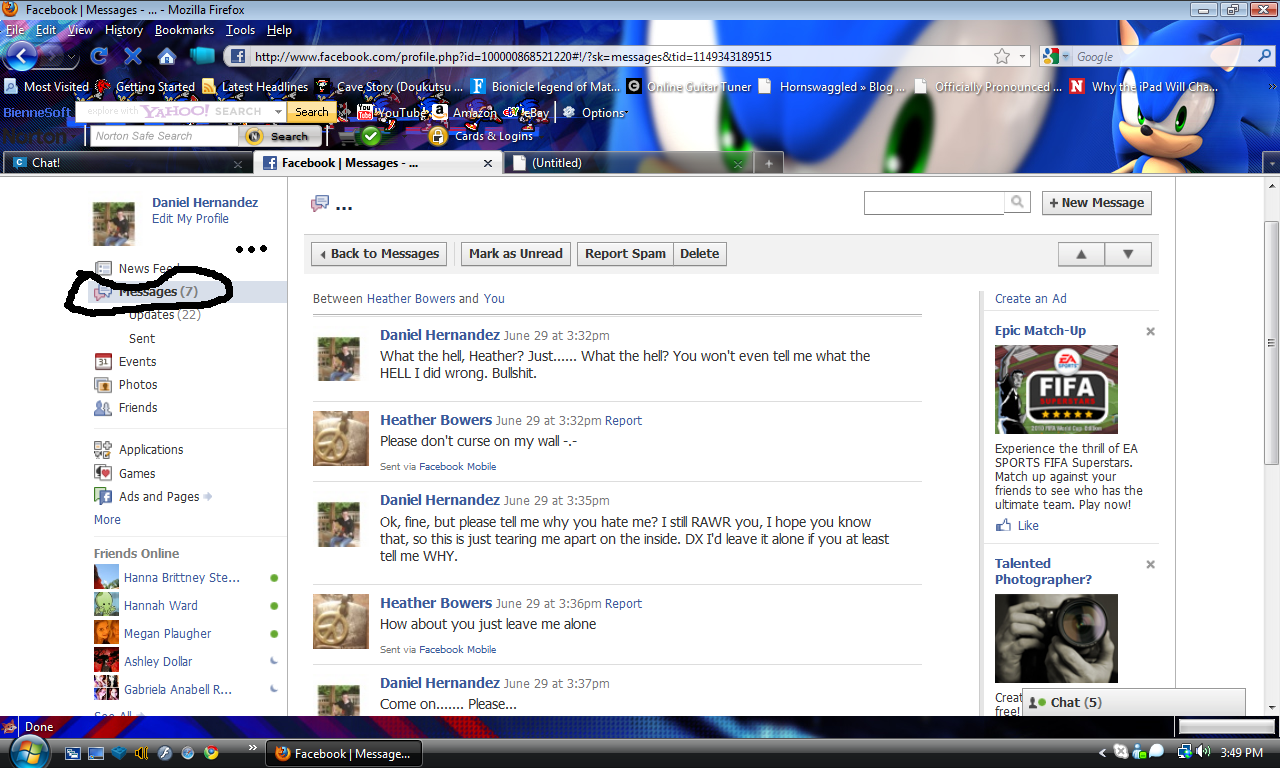Expand the More link in sidebar
Screen dimensions: 1280x768
pyautogui.click(x=107, y=520)
